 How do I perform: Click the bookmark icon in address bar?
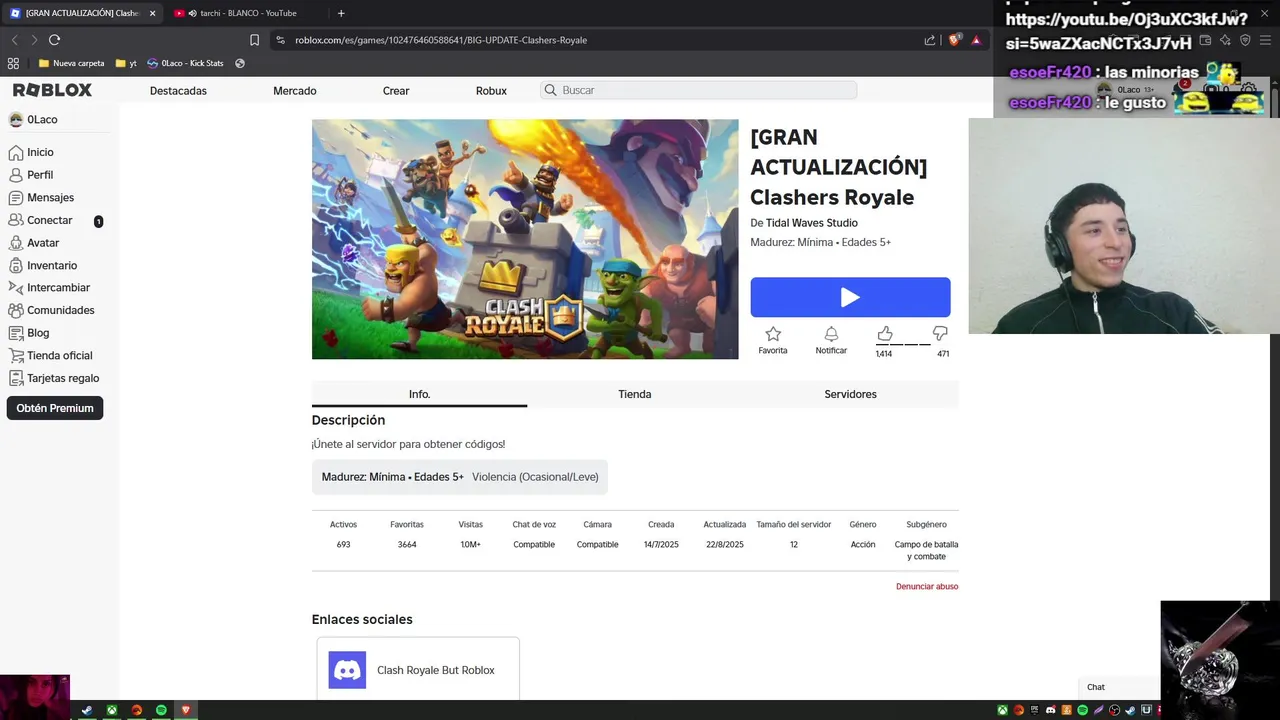tap(254, 40)
